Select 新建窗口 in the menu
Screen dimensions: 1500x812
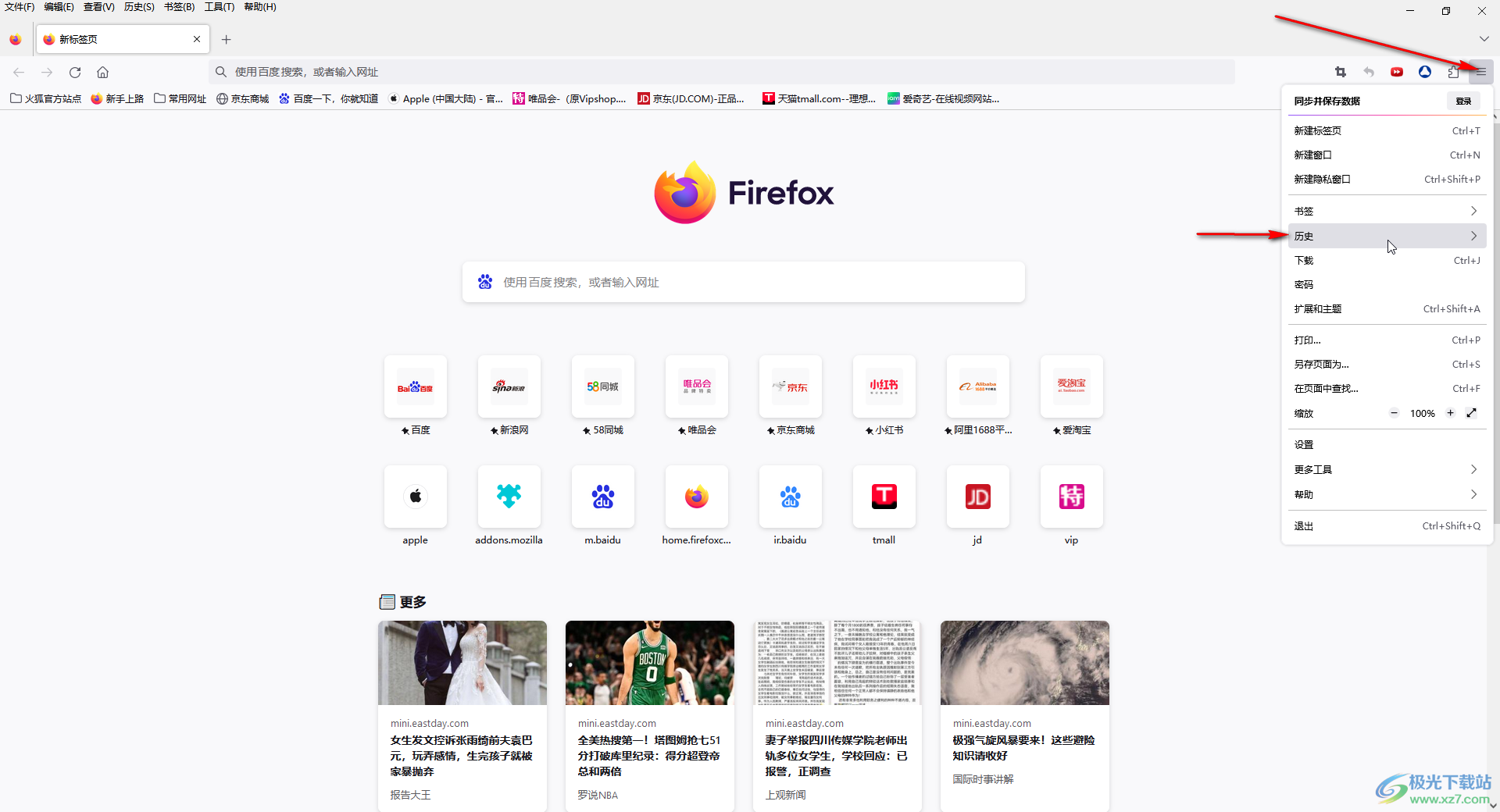click(1387, 155)
